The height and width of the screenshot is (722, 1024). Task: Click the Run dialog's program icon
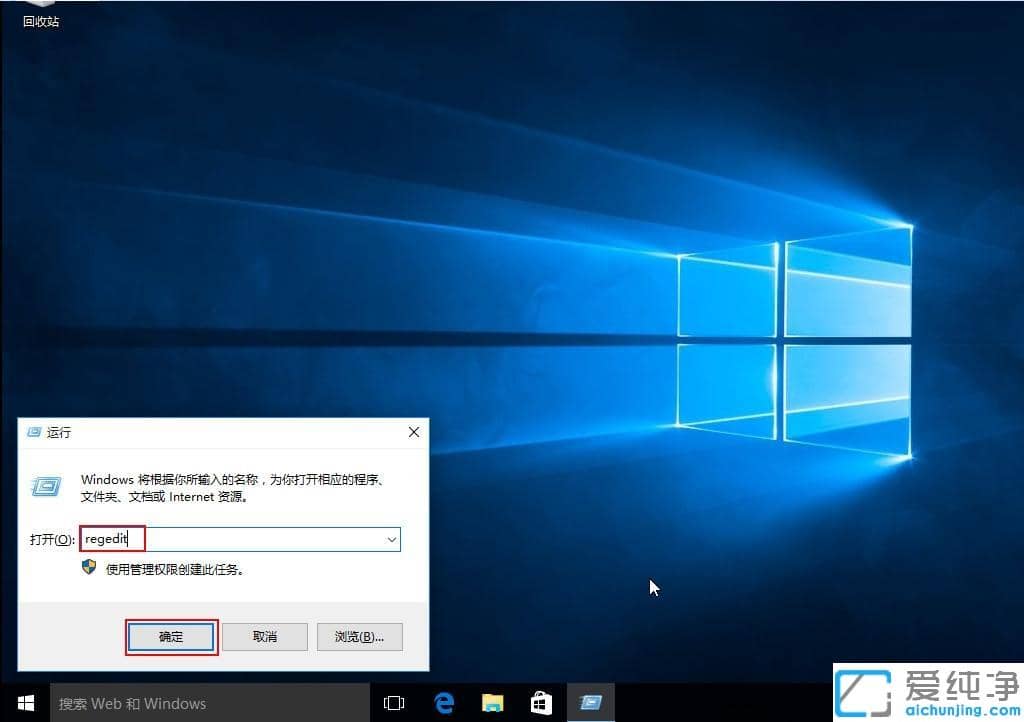pos(48,485)
